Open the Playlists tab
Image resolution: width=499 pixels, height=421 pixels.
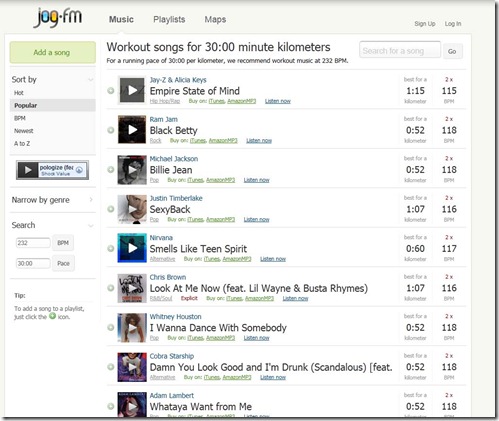coord(169,19)
